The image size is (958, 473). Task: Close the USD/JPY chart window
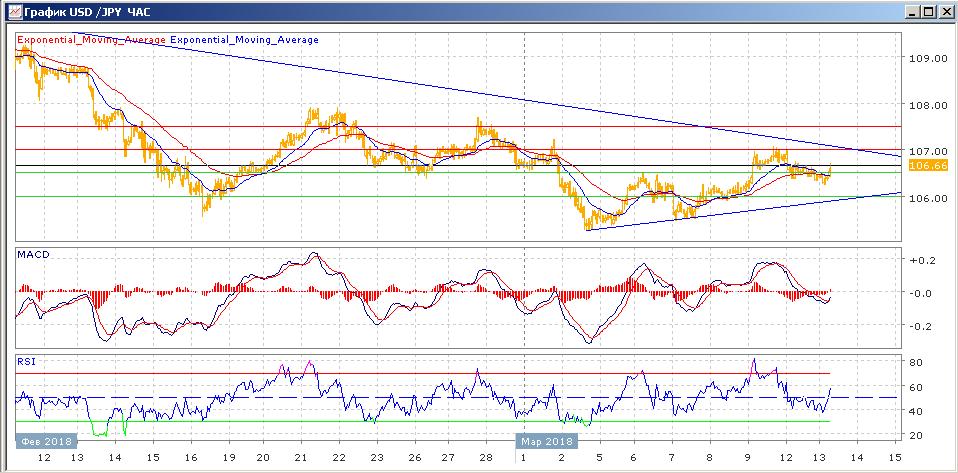coord(943,11)
